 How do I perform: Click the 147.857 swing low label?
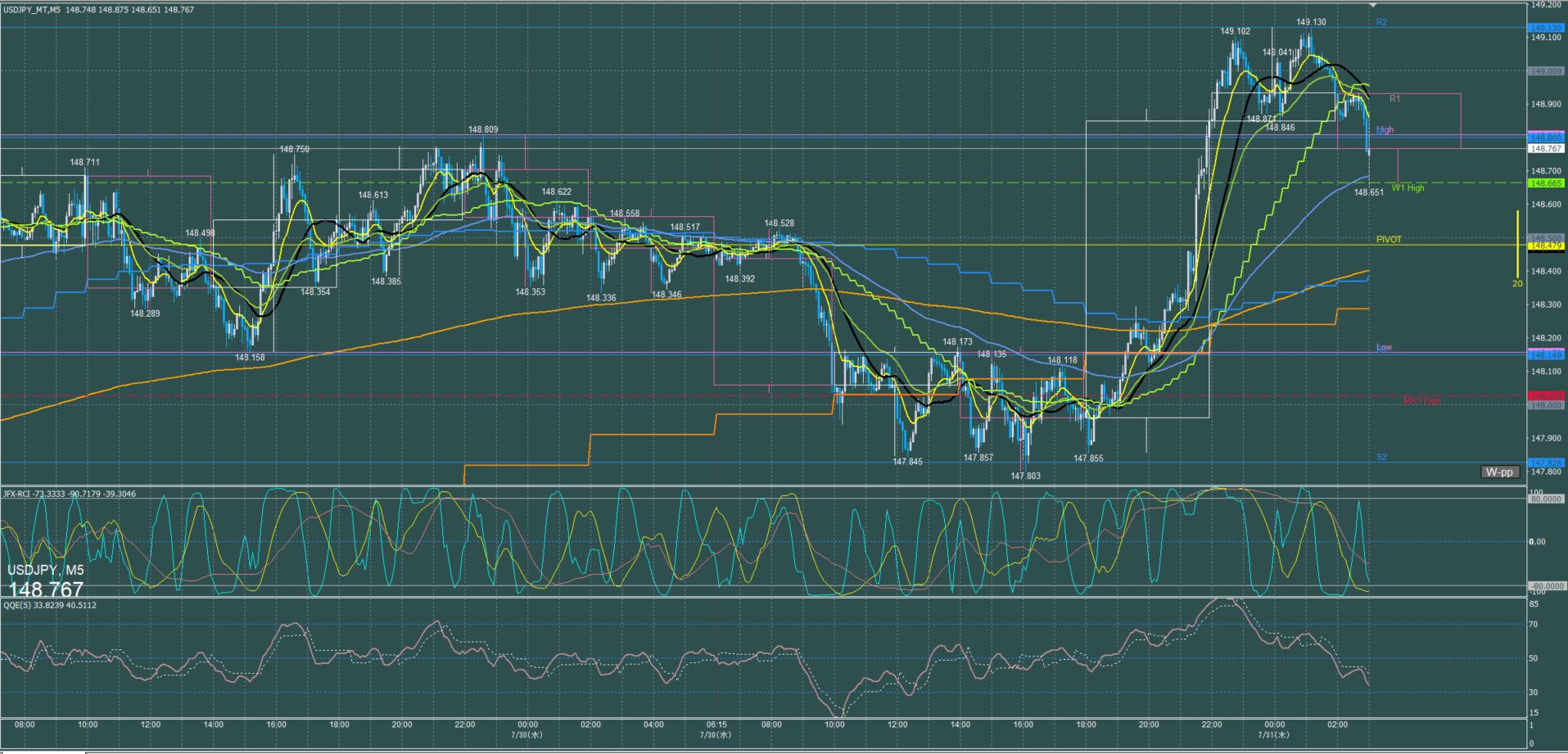(978, 458)
